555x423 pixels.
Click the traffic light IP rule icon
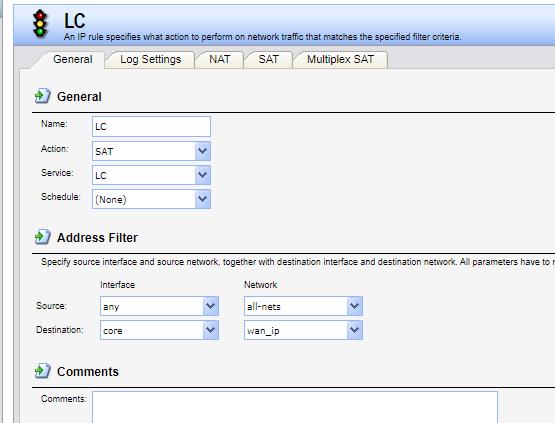[40, 23]
